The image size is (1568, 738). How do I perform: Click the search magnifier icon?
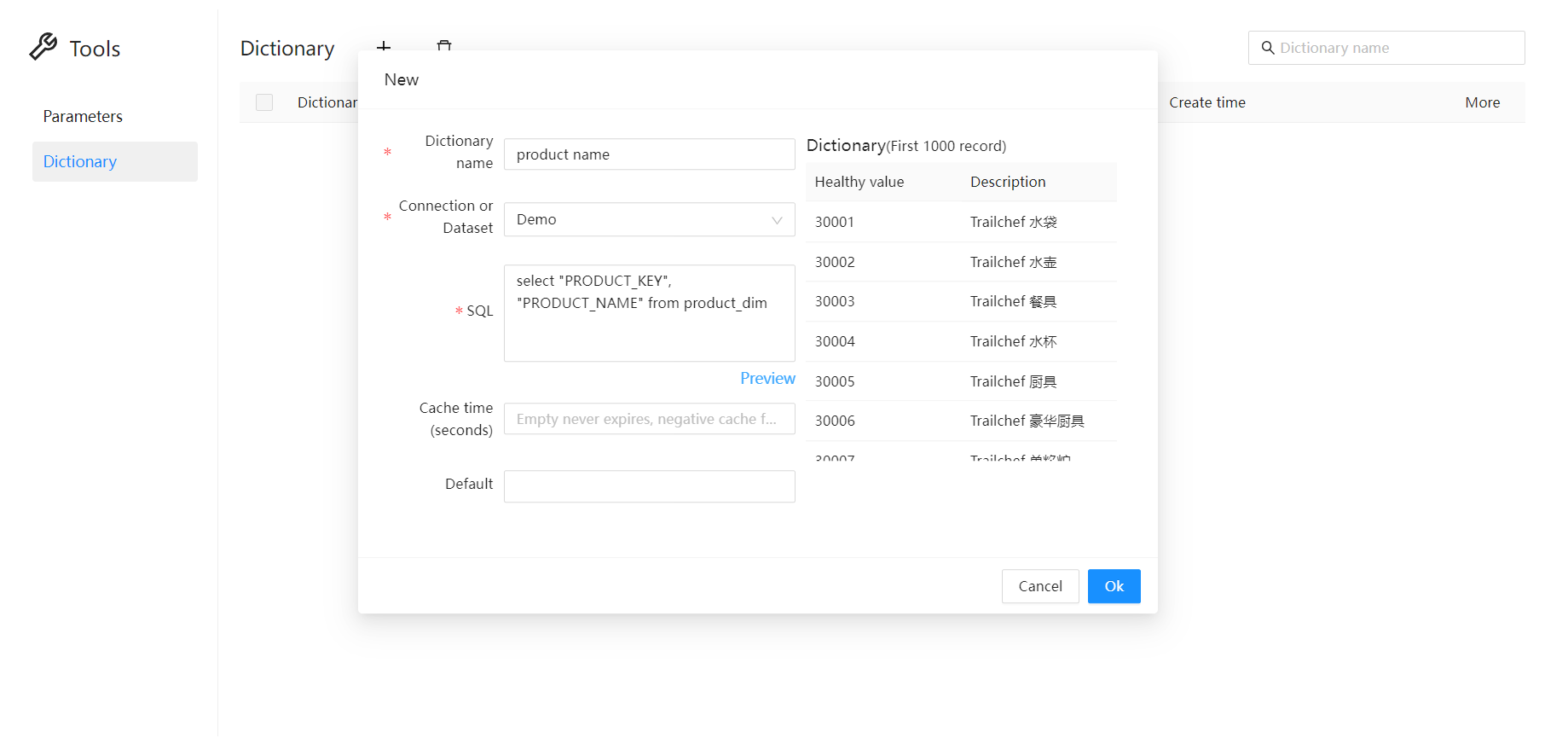click(x=1268, y=48)
